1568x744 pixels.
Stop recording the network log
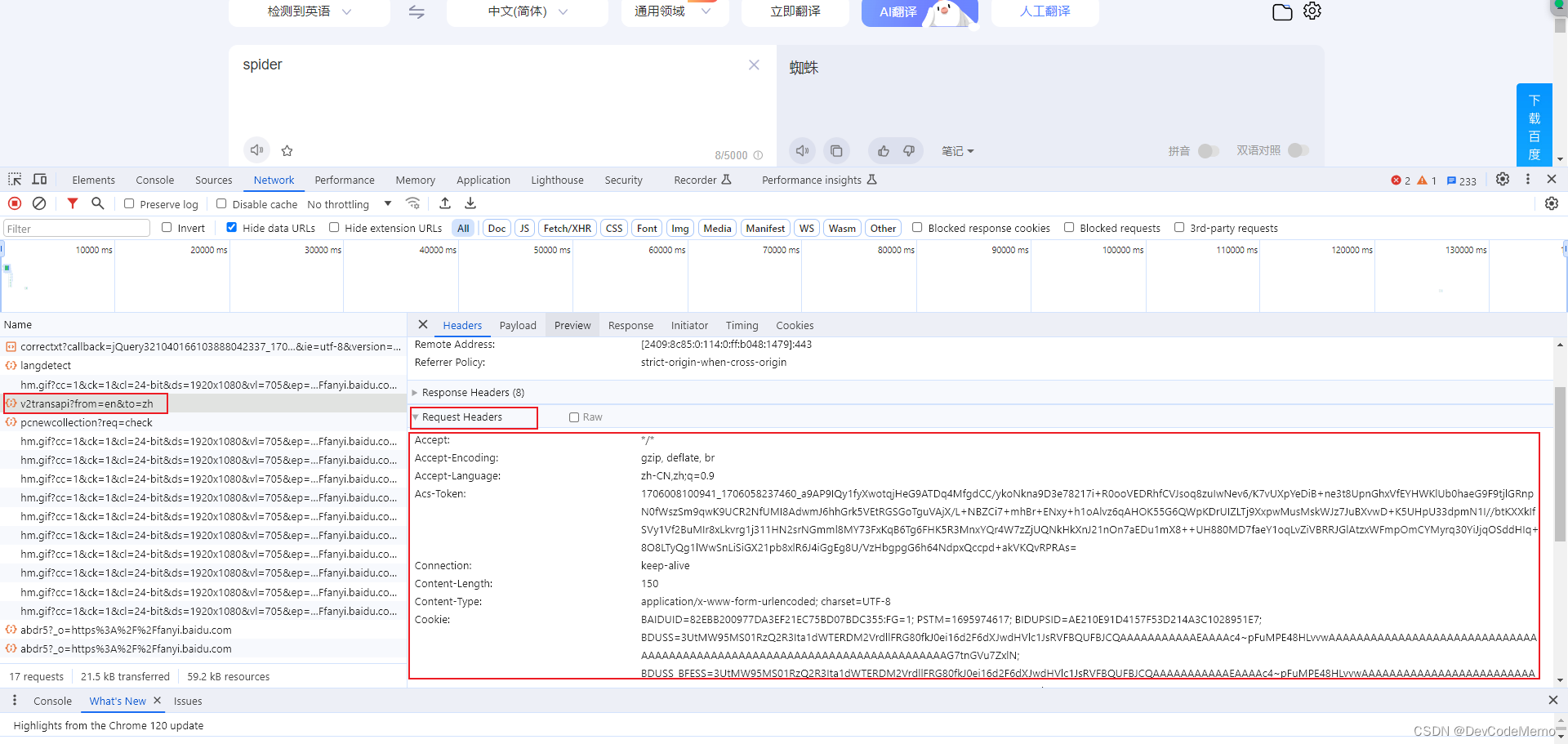click(15, 203)
